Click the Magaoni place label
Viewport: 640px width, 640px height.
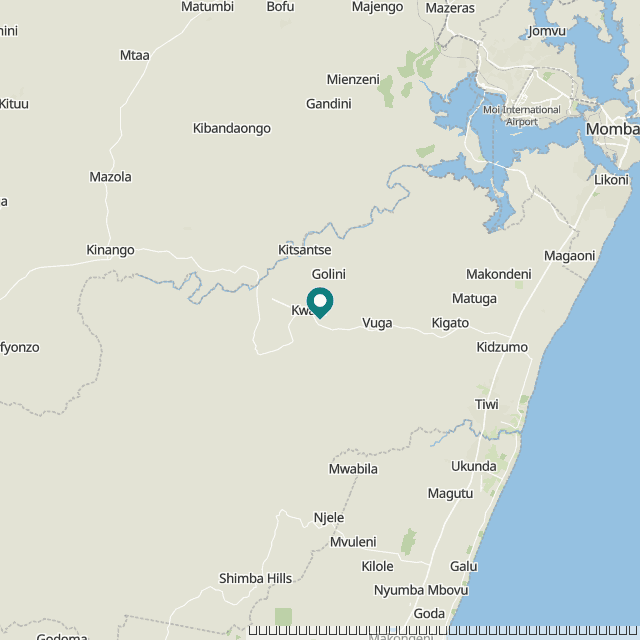(x=569, y=256)
